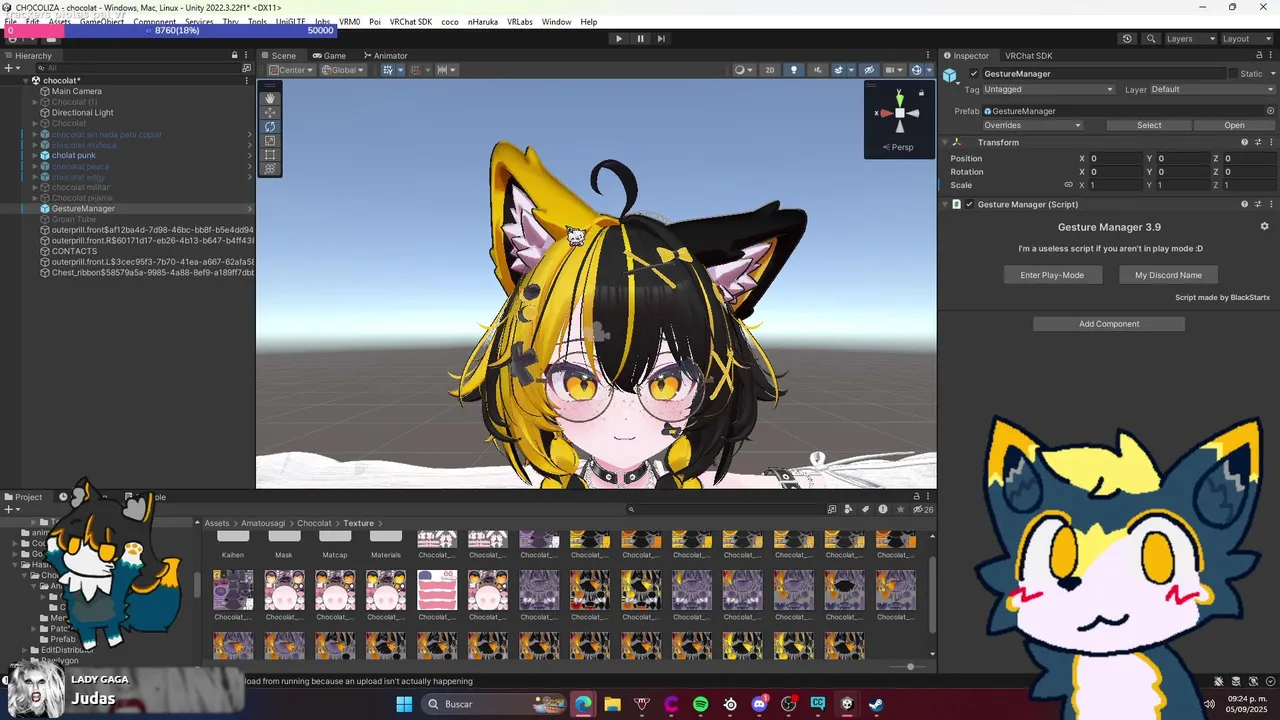Image resolution: width=1280 pixels, height=720 pixels.
Task: Switch to the VRChat SDK tab
Action: coord(1028,56)
